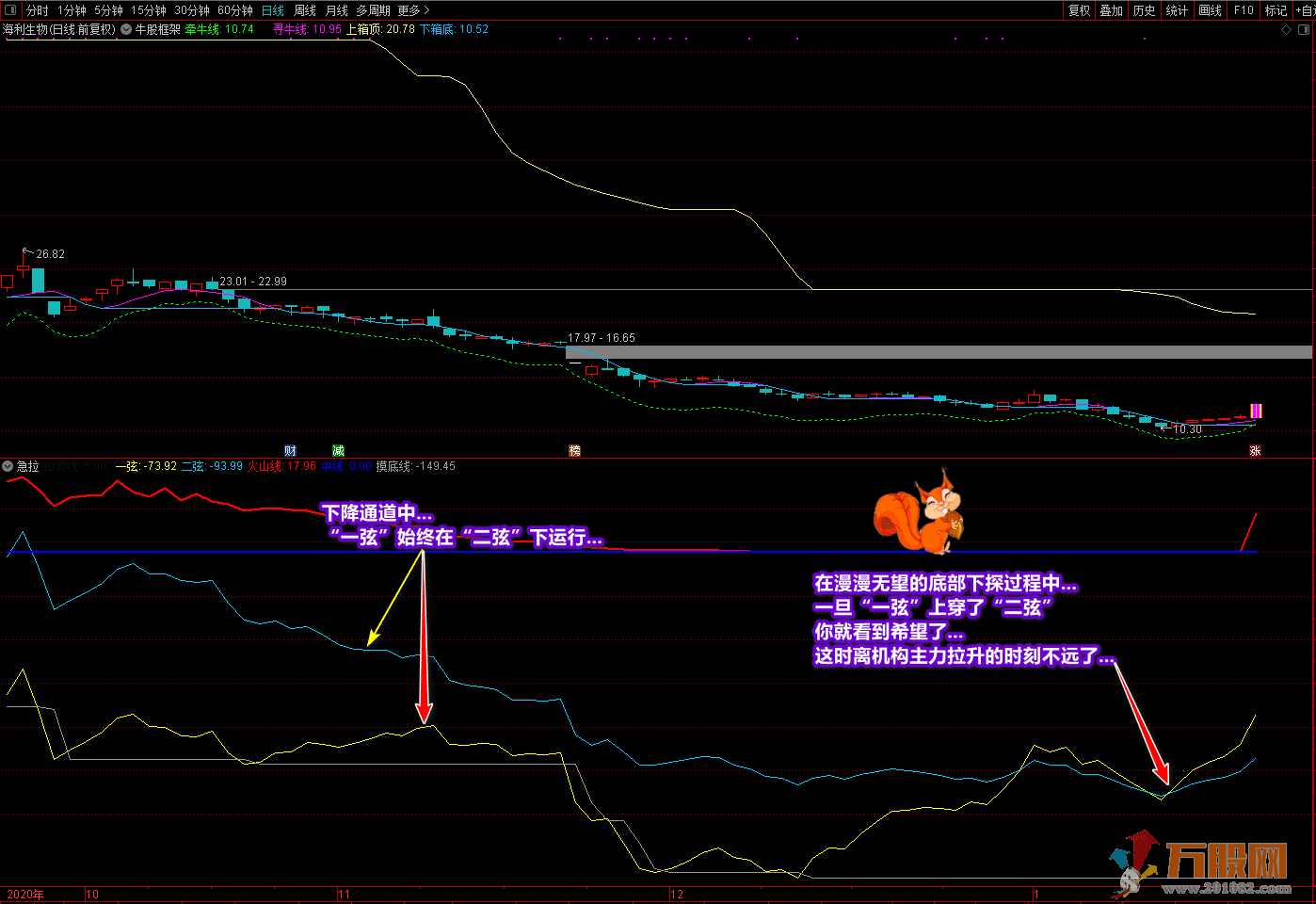Image resolution: width=1316 pixels, height=904 pixels.
Task: Add stock via +自选 button
Action: pos(1306,10)
